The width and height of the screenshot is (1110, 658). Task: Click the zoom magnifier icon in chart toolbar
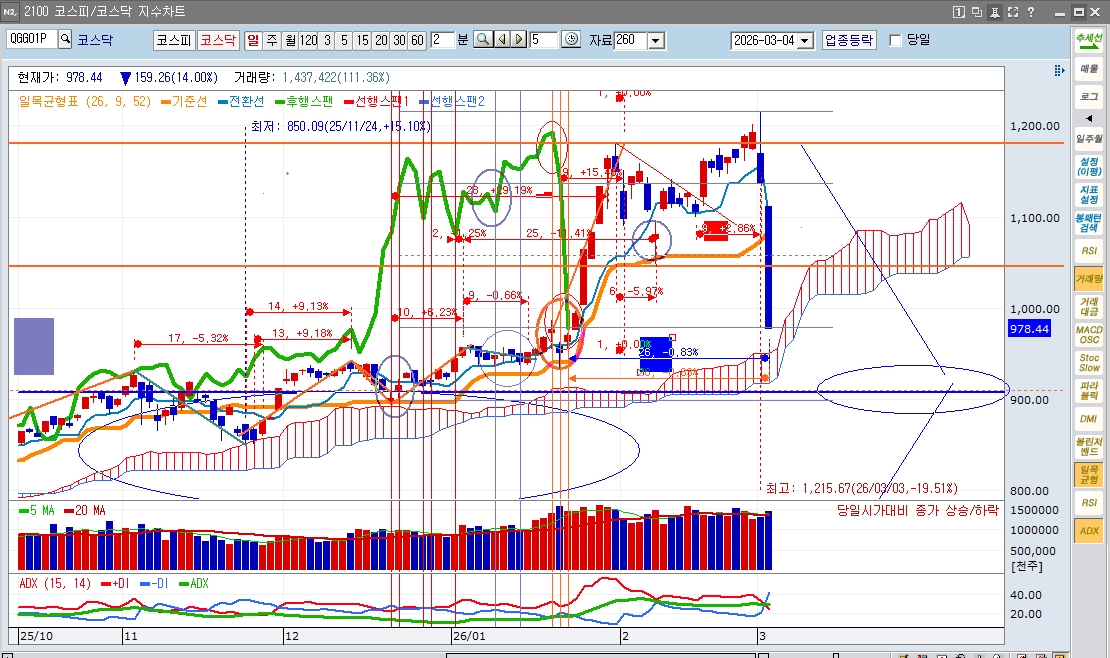(x=482, y=40)
